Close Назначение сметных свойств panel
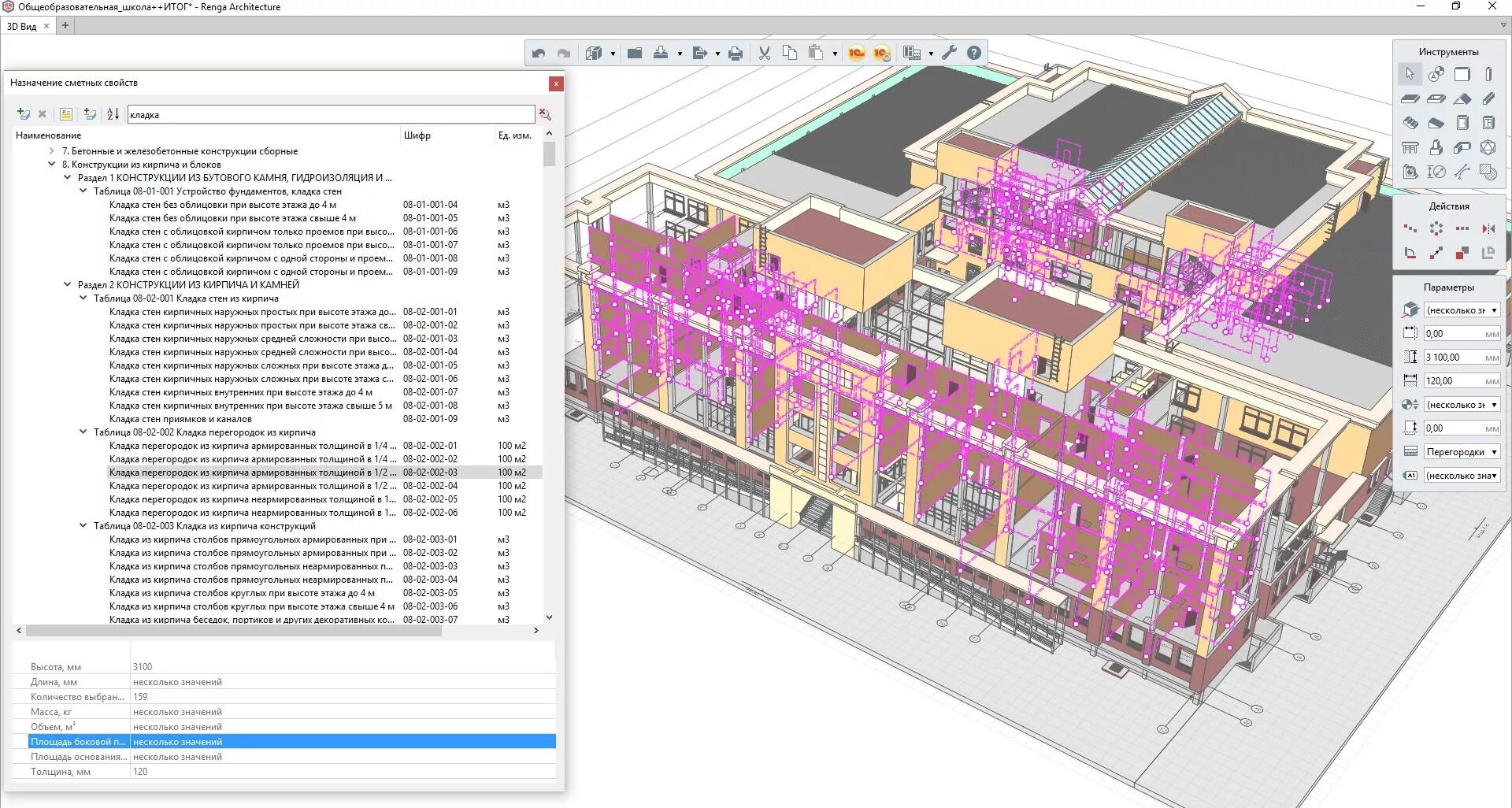 pyautogui.click(x=556, y=83)
